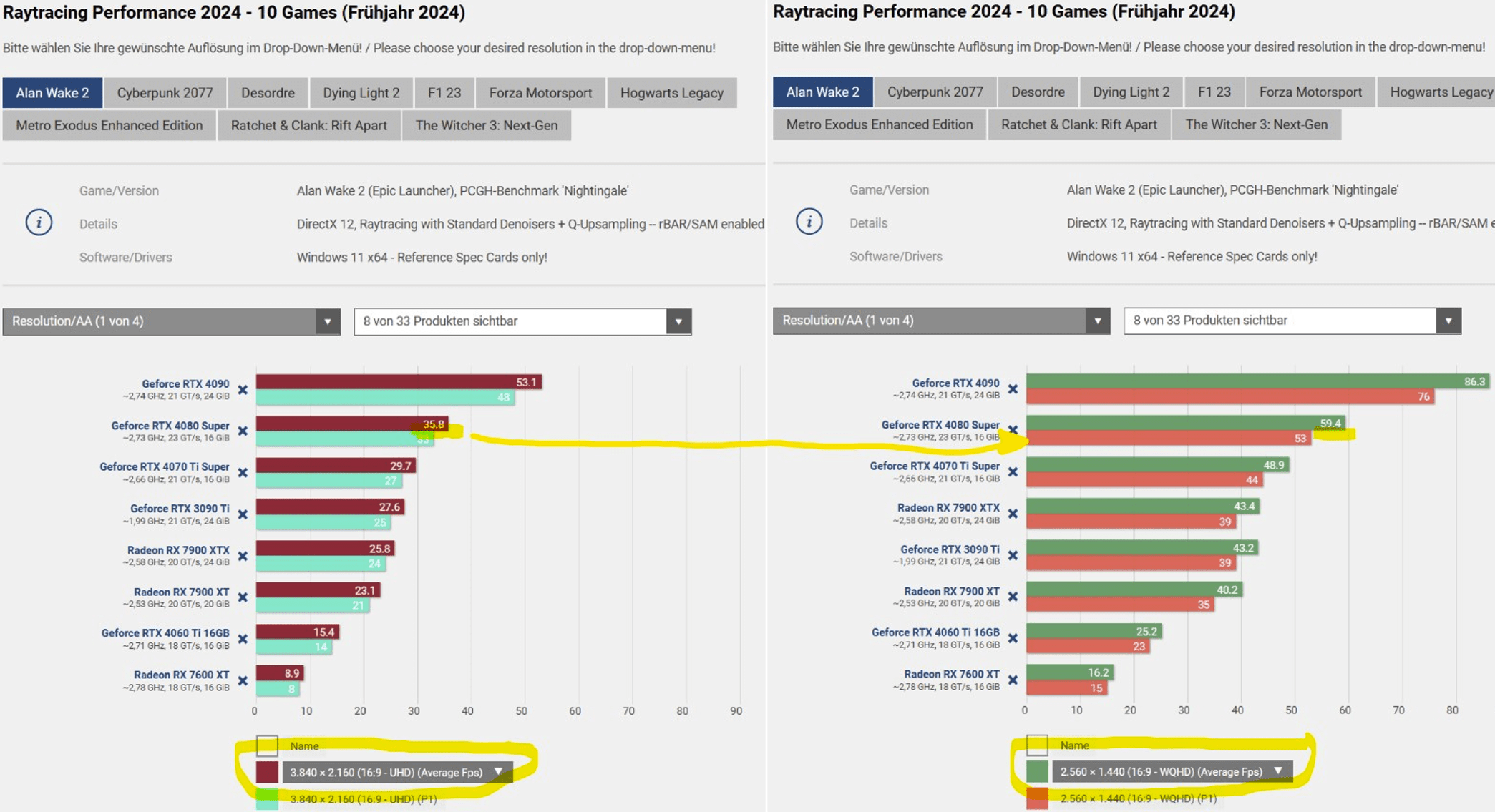Click Geforce RTX 4060 Ti 16GB label on left
The width and height of the screenshot is (1495, 812).
click(x=165, y=633)
